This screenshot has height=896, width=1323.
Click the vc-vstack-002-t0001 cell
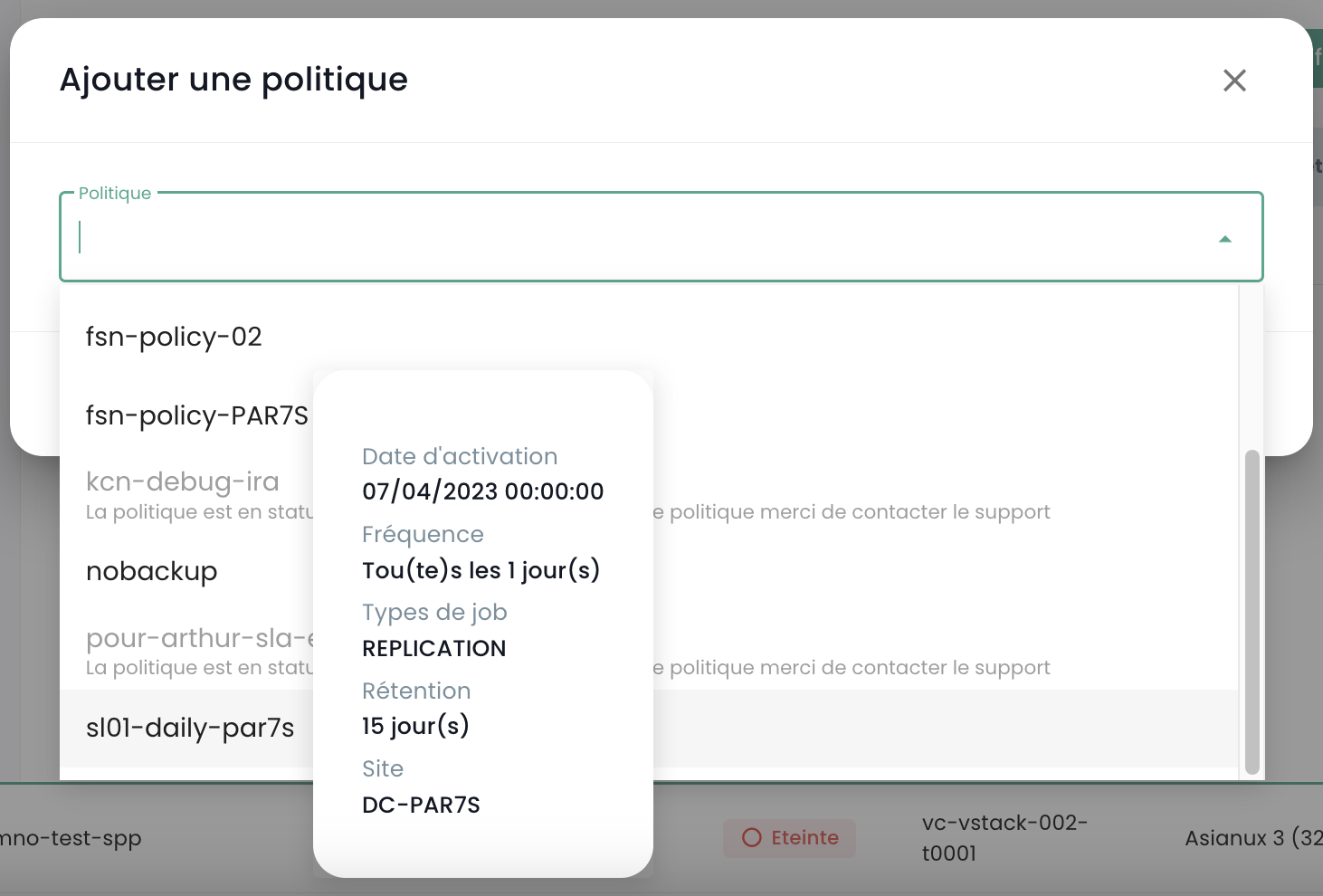(x=1004, y=837)
